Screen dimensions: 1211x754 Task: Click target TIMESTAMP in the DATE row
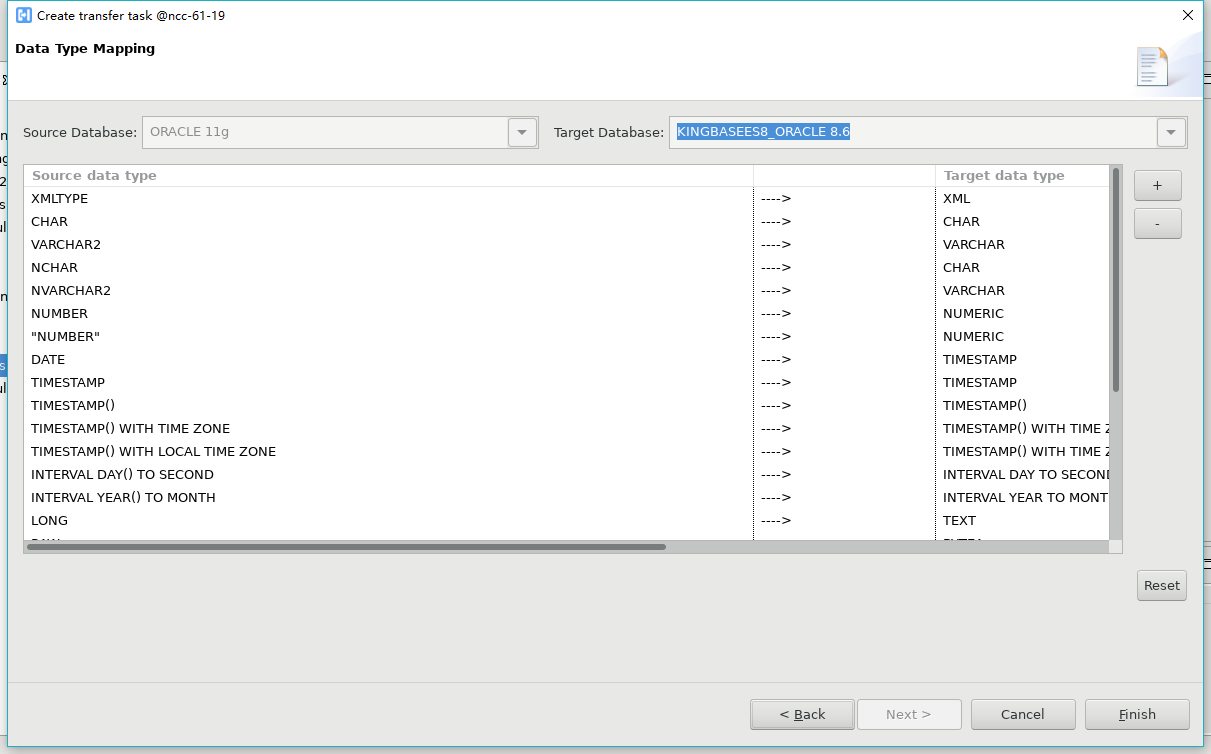pos(1022,359)
